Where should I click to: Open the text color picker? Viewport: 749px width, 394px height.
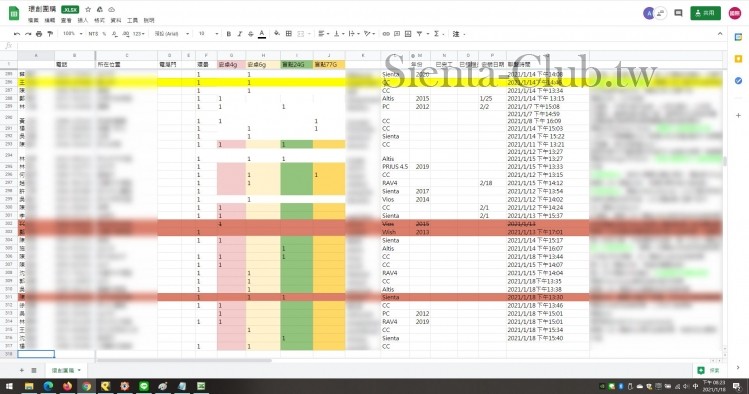click(262, 34)
